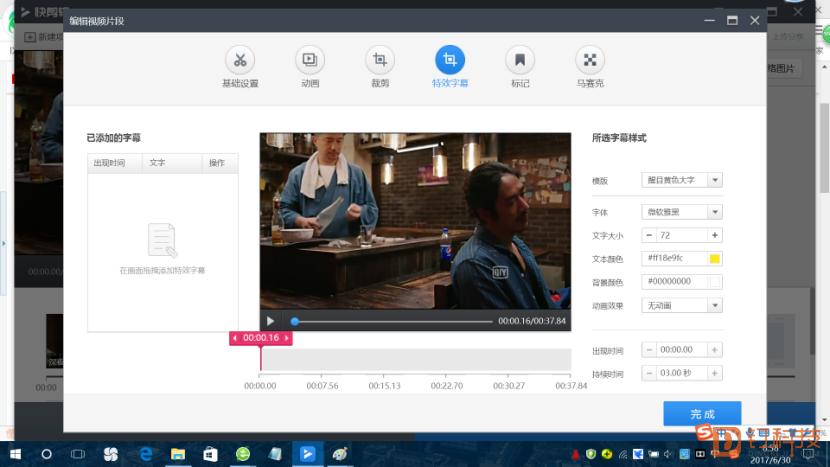Expand the 字体 font dropdown
Viewport: 830px width, 467px height.
[715, 212]
